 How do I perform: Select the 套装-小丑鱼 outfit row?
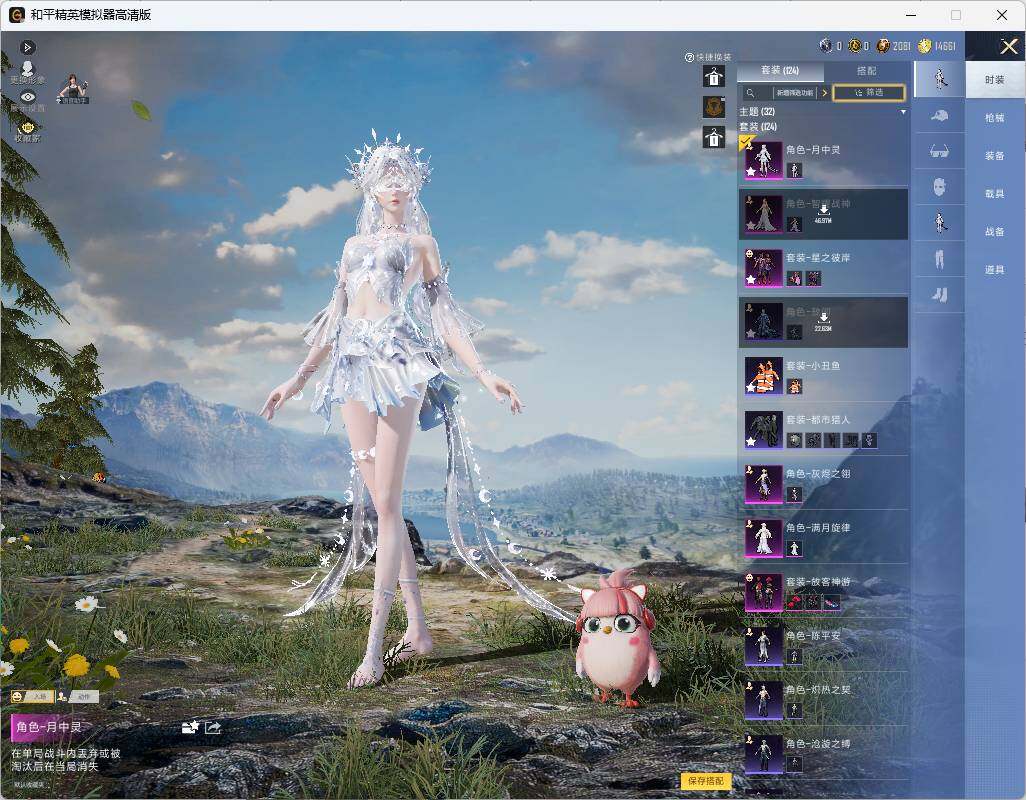[x=824, y=375]
